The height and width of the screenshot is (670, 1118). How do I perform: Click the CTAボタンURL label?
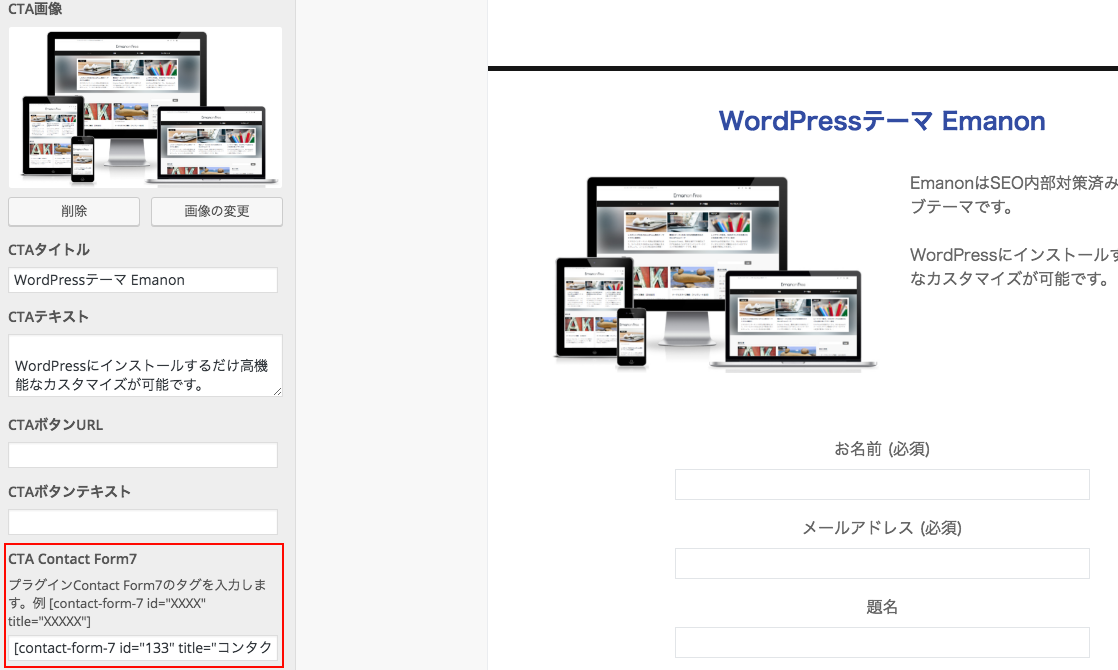[56, 425]
